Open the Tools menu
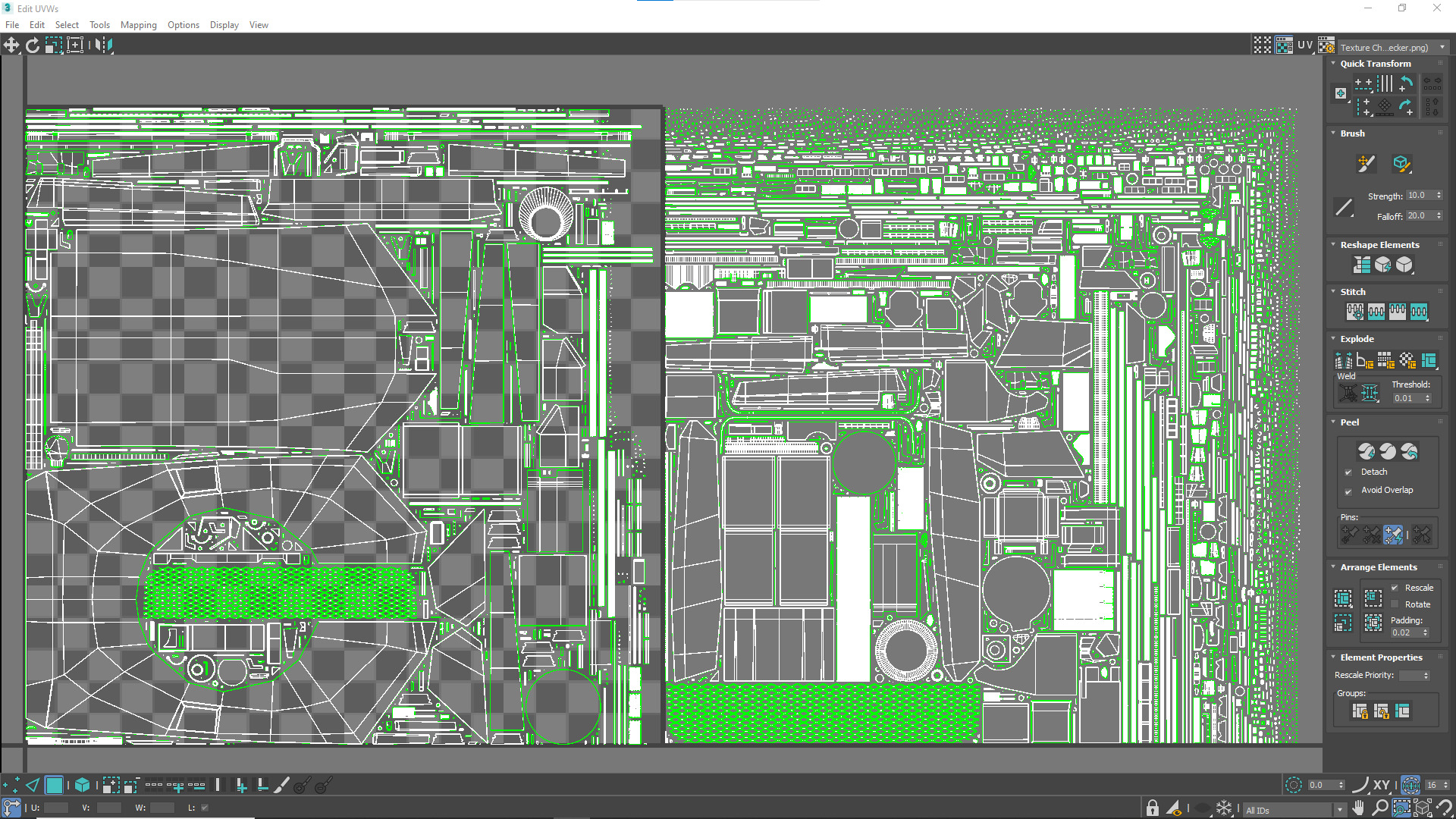Screen dimensions: 1456x819 pyautogui.click(x=99, y=25)
